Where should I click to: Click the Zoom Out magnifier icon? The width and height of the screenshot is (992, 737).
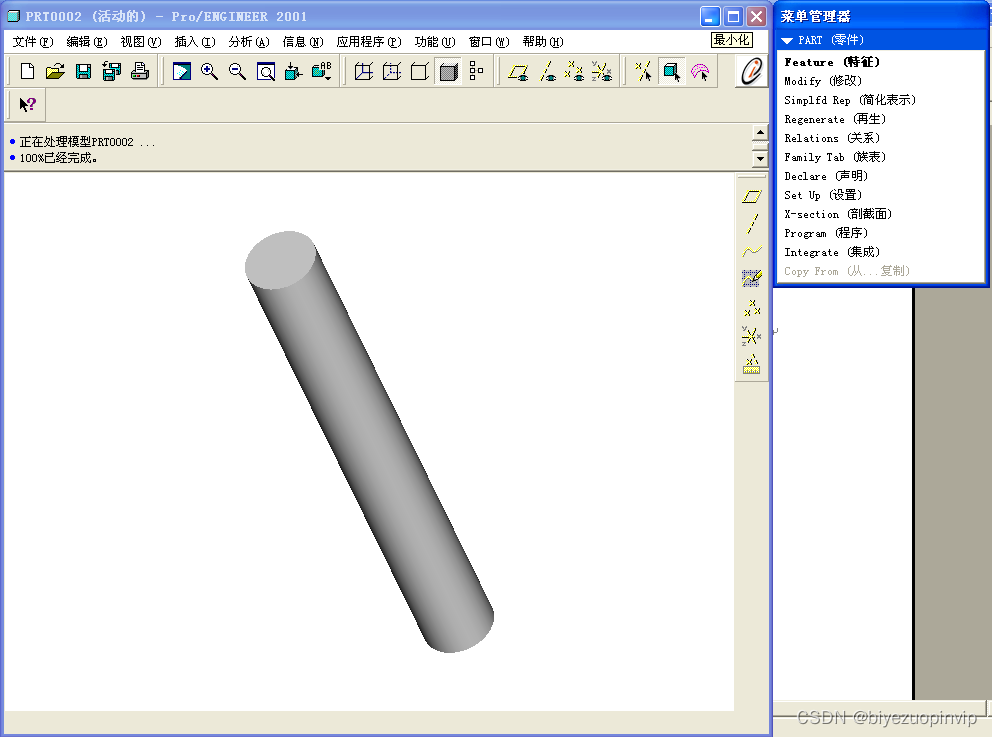coord(237,72)
